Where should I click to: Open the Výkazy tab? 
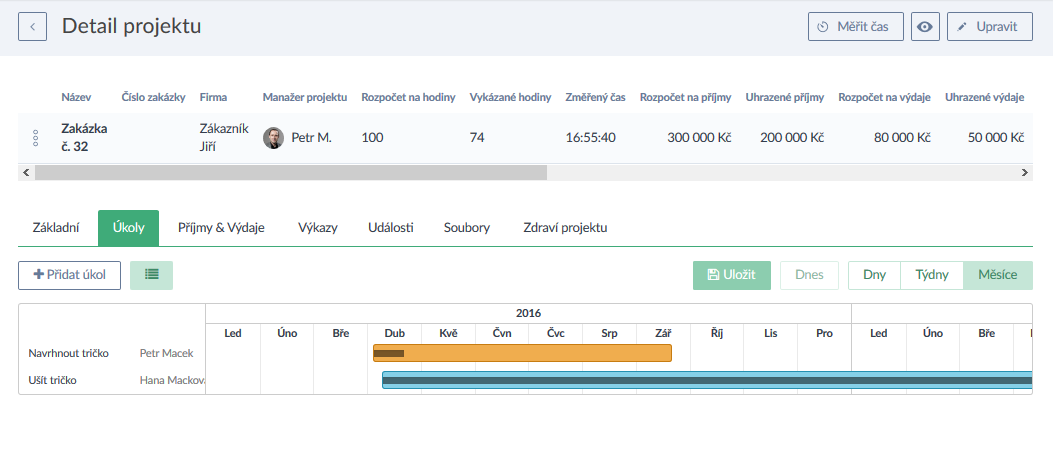[x=318, y=228]
